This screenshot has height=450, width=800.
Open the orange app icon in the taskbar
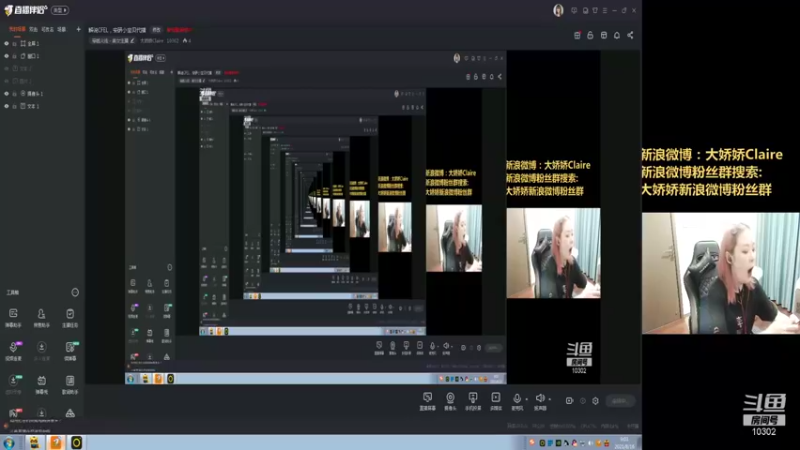pos(56,442)
